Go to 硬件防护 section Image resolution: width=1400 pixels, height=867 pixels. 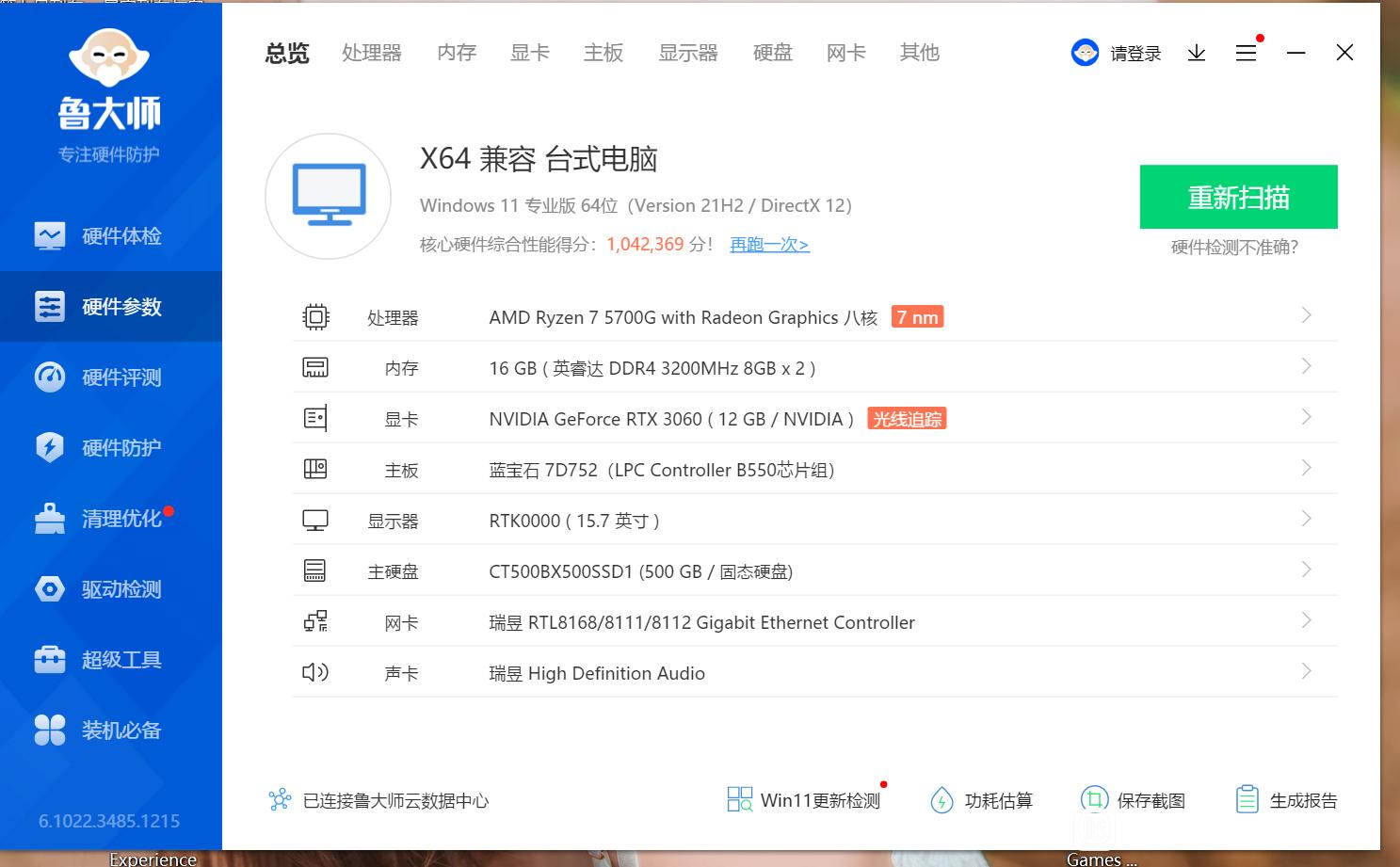point(111,448)
